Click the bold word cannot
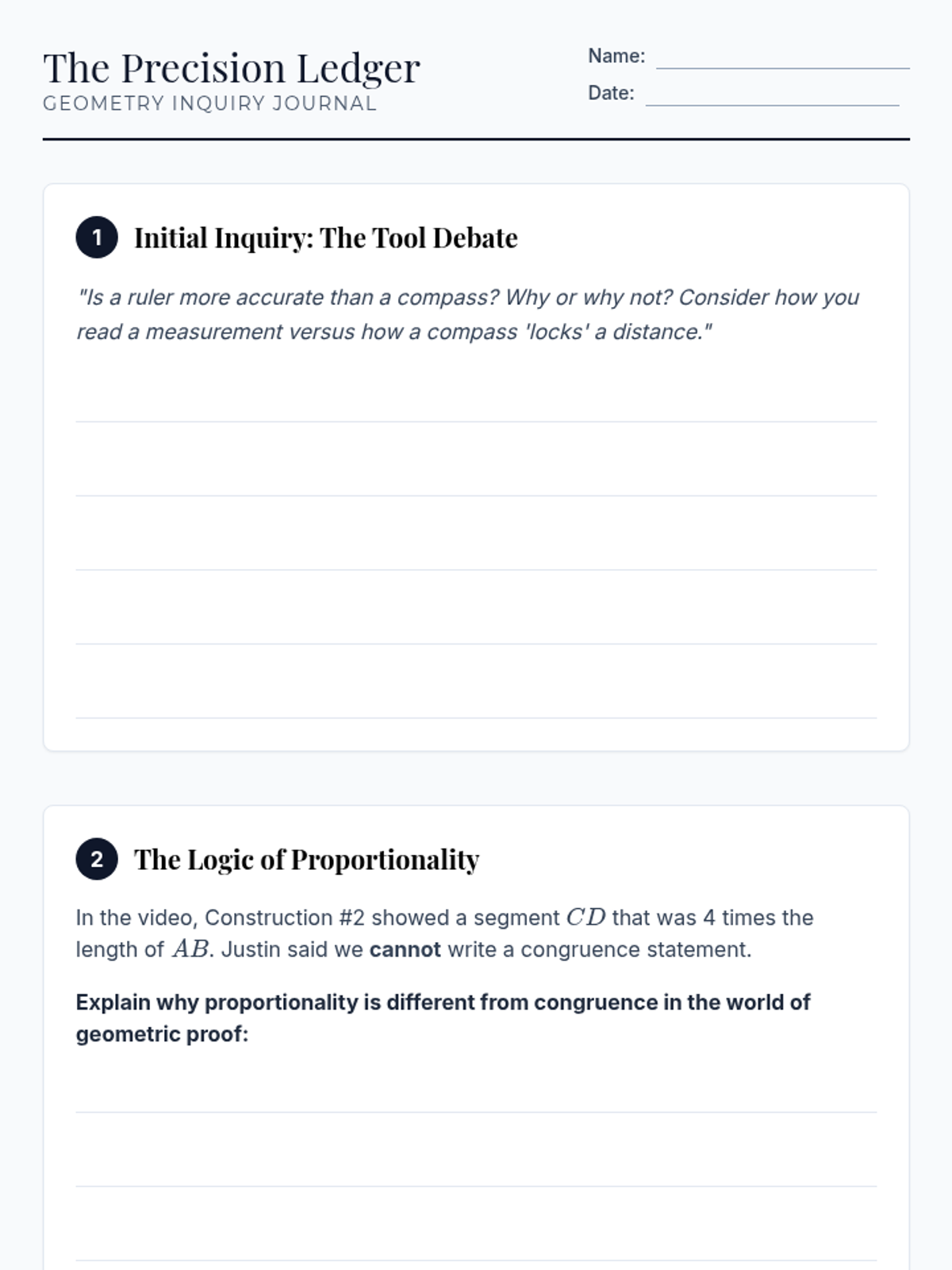This screenshot has height=1270, width=952. point(405,949)
